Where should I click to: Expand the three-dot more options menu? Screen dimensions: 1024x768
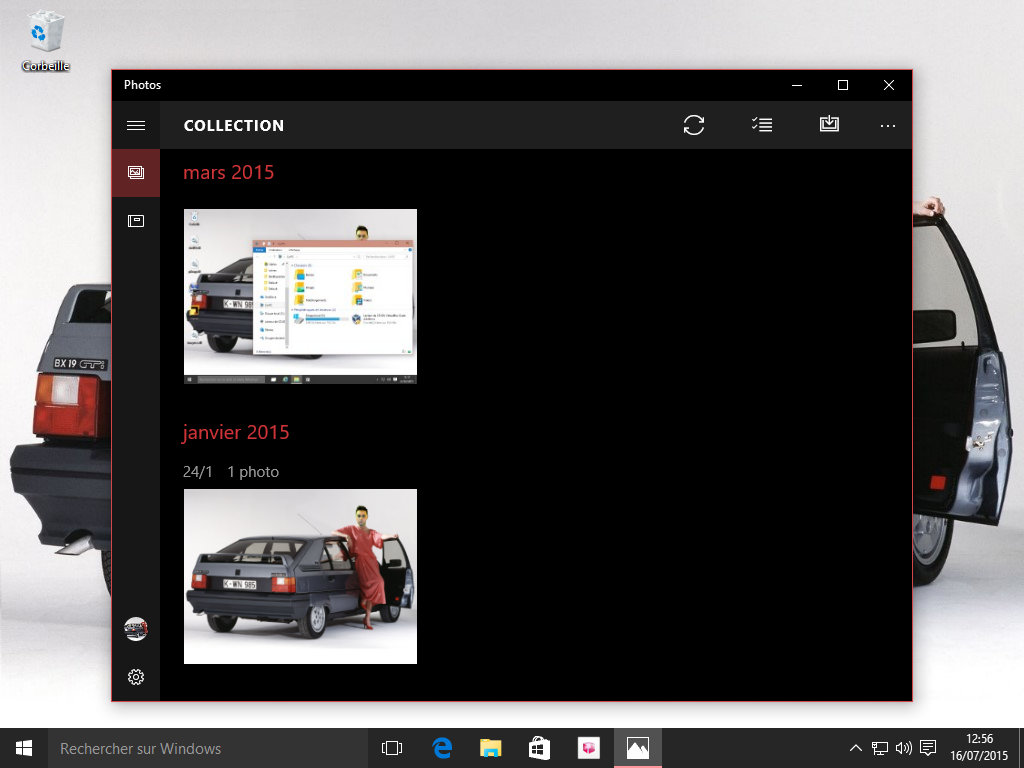888,126
